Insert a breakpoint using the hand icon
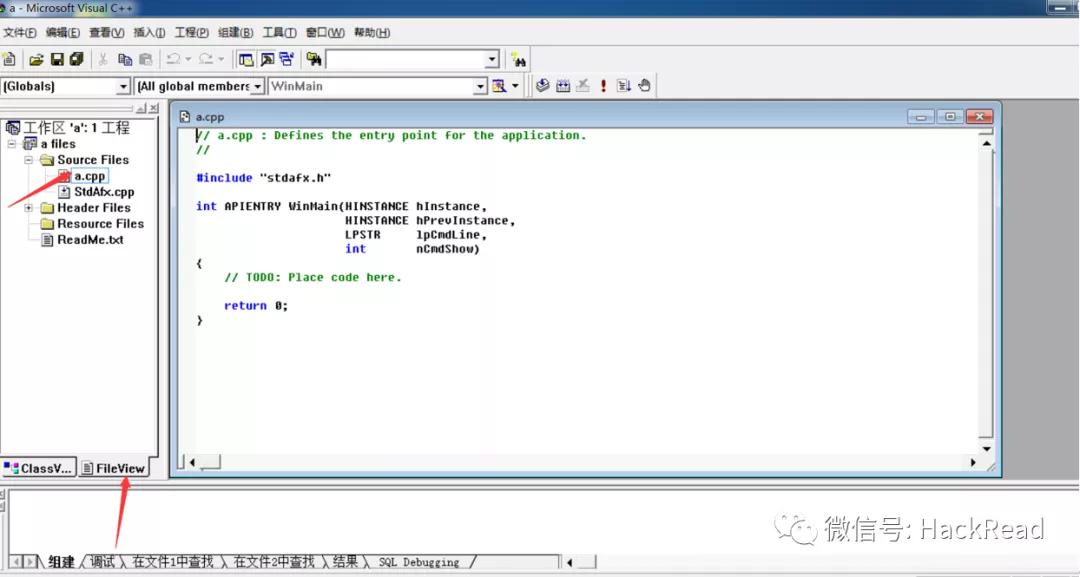Screen dimensions: 1080x577 643,85
